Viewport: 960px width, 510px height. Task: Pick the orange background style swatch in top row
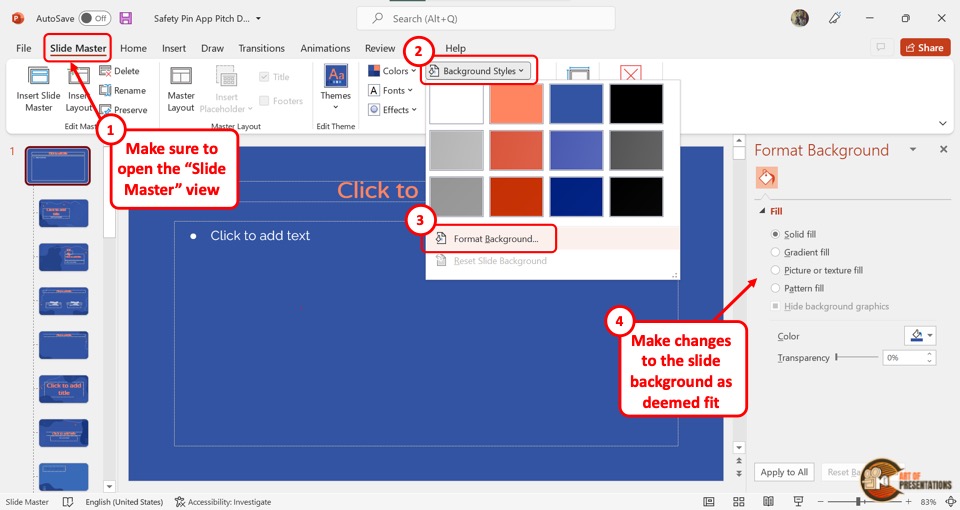coord(516,103)
